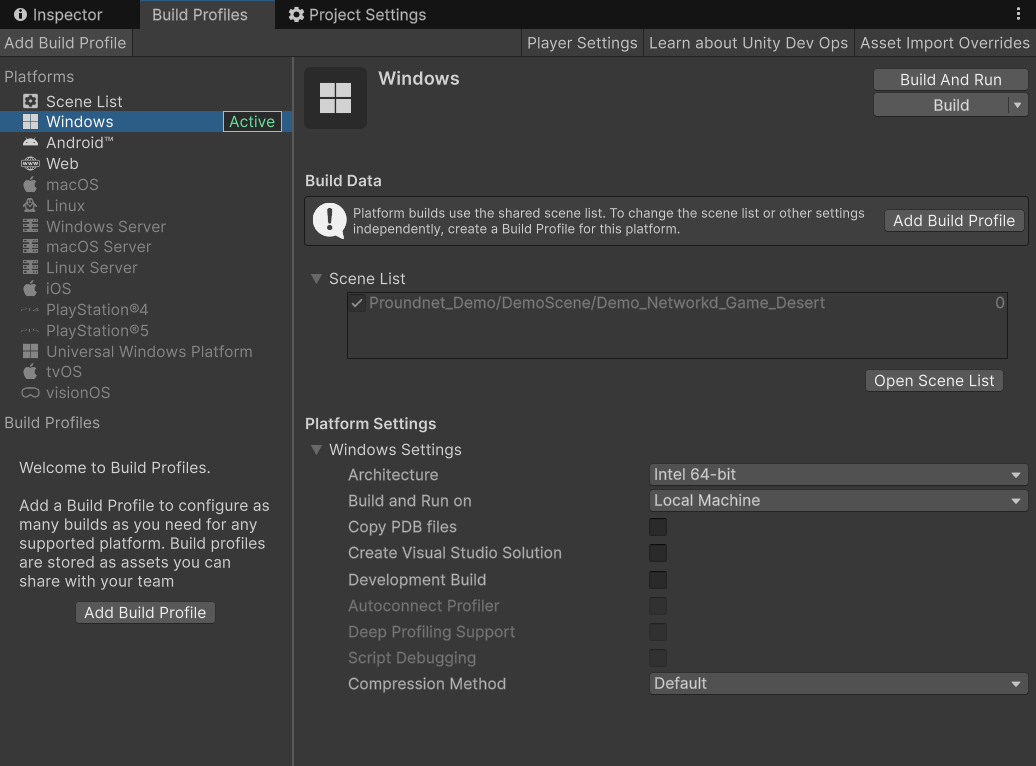Select Proundnet_Demo/DemoScene/Demo_Networkd_Game_Desert scene path
1036x766 pixels.
[597, 303]
